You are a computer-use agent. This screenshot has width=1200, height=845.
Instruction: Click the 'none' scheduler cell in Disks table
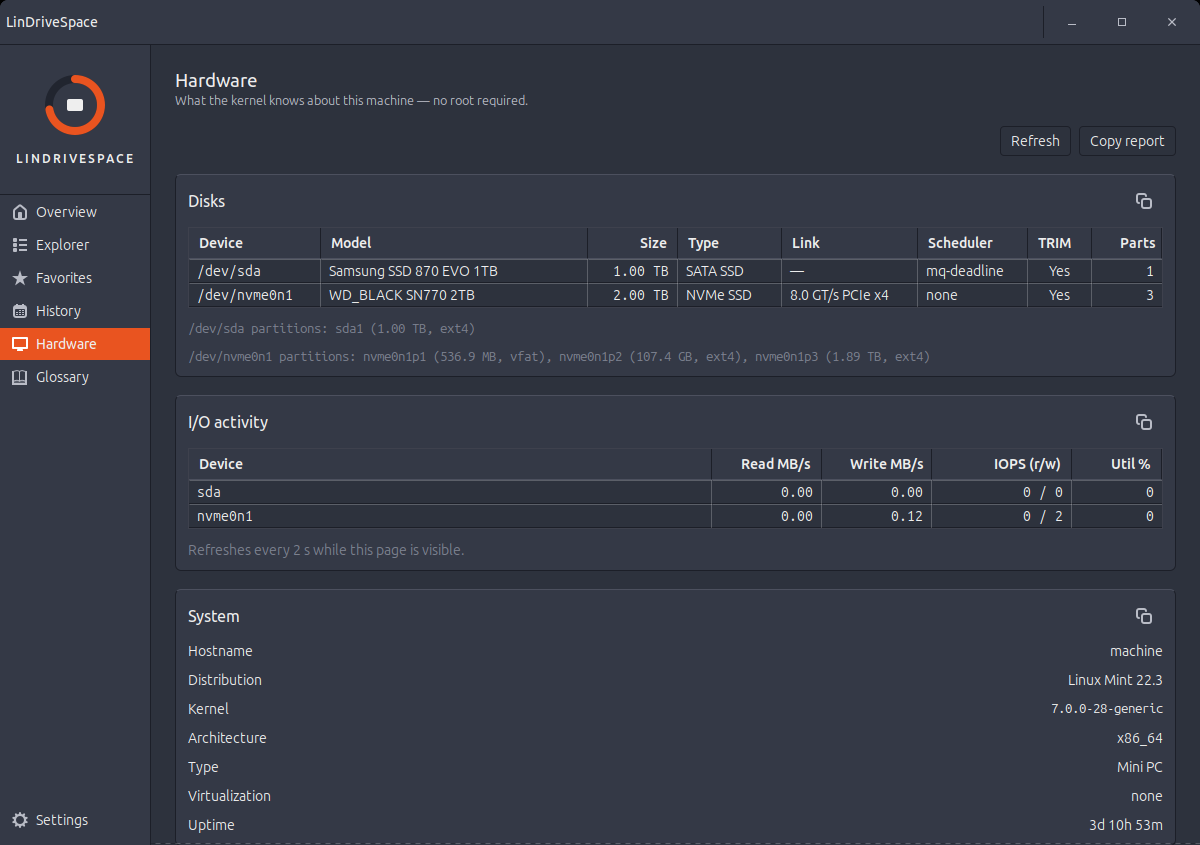[972, 295]
